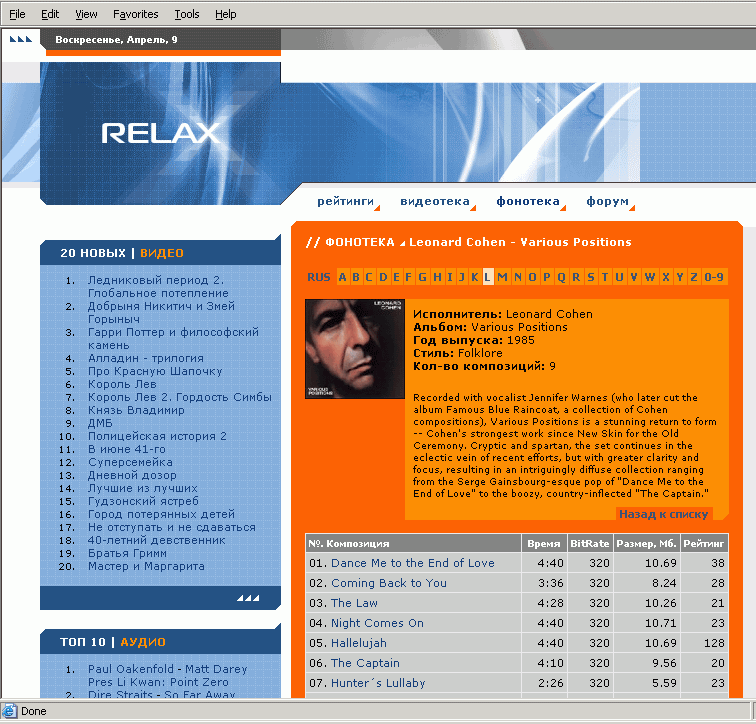Choose the 0-9 filter in the alphabet index

[x=714, y=277]
